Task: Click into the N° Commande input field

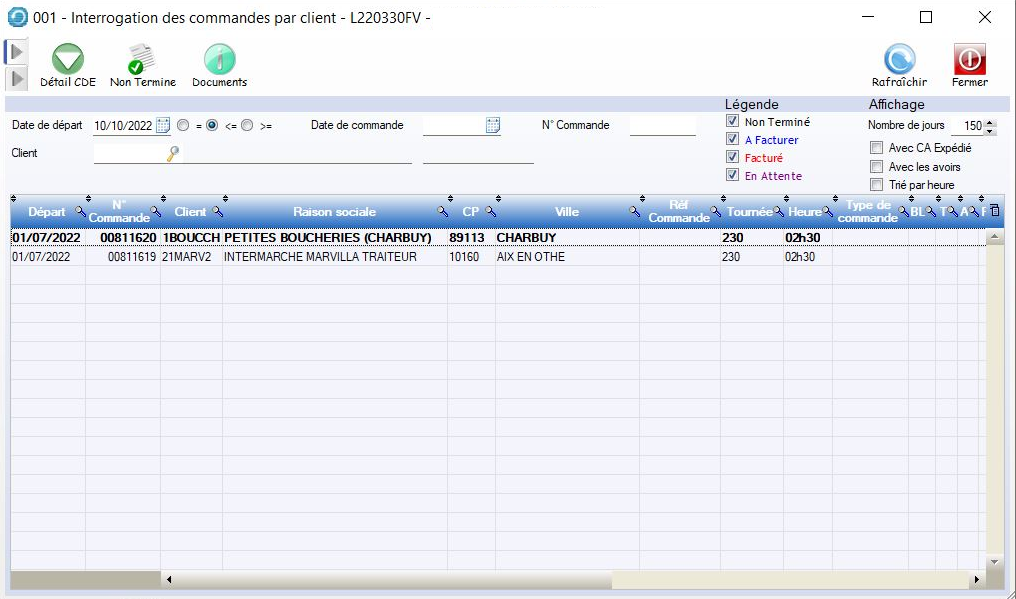Action: [662, 126]
